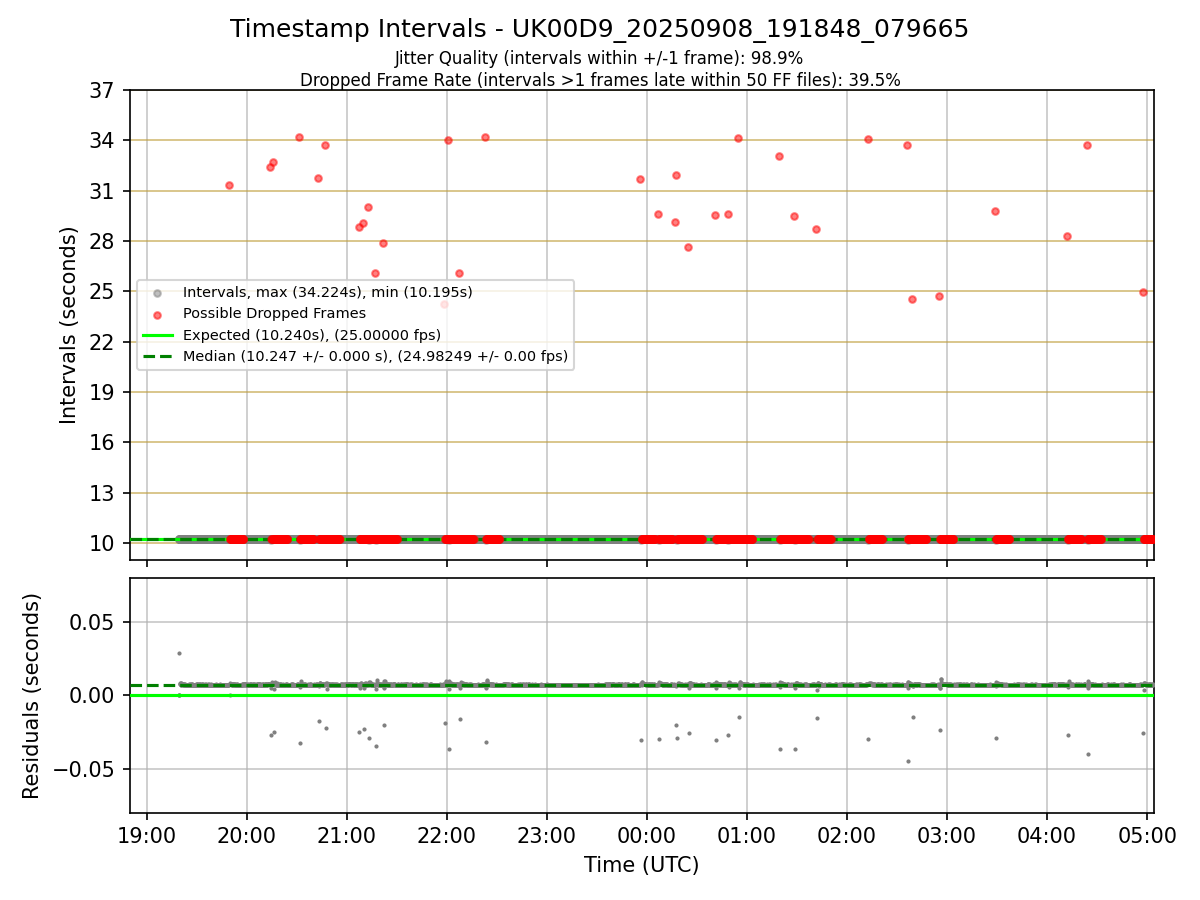The height and width of the screenshot is (900, 1200).
Task: Click legend entry "Intervals, max (34.224s), min (10.195s)"
Action: (327, 292)
